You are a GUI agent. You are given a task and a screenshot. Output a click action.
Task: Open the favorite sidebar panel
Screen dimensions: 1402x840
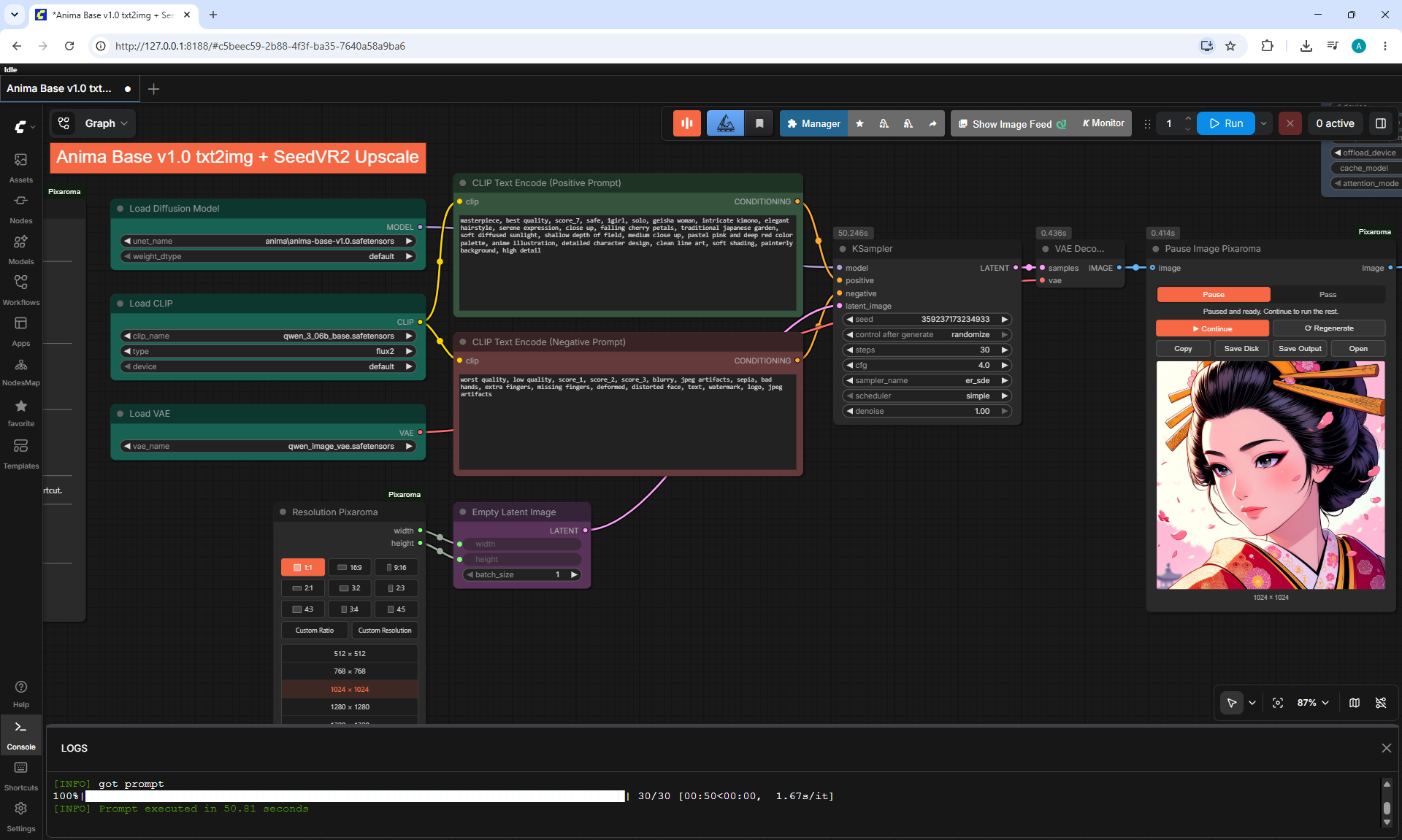pyautogui.click(x=20, y=412)
